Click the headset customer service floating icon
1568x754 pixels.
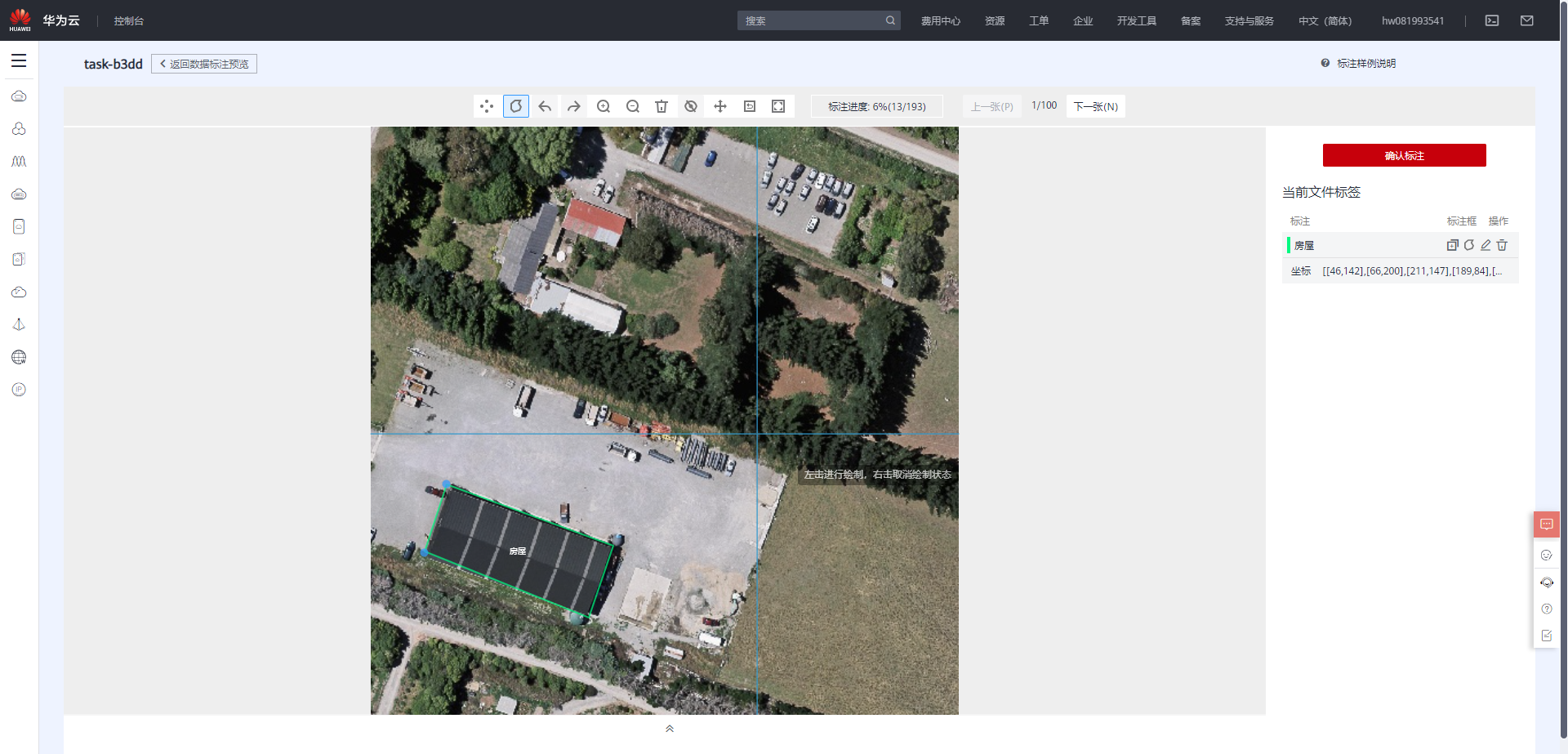1547,582
